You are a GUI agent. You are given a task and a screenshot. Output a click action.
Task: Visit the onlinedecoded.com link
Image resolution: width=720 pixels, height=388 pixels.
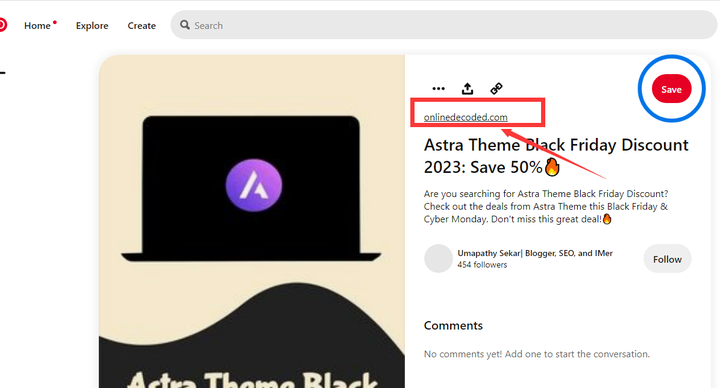pyautogui.click(x=466, y=117)
